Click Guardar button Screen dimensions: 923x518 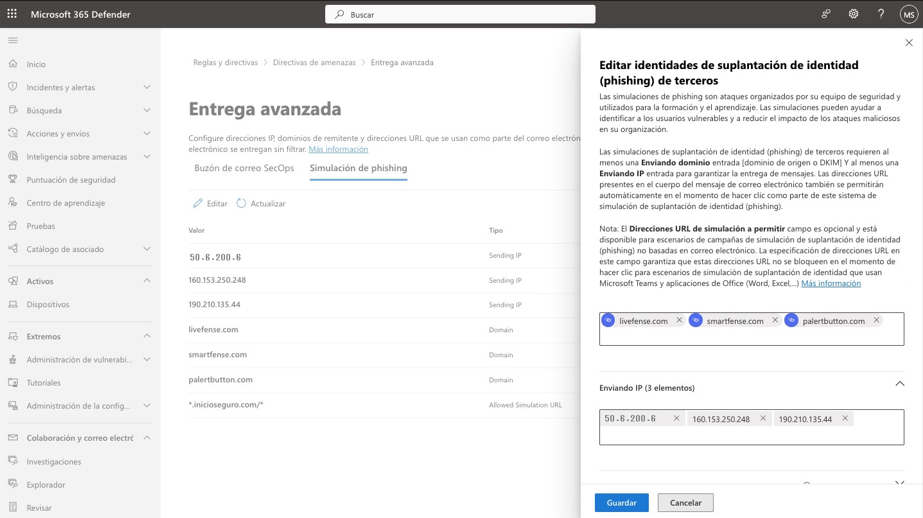point(622,503)
